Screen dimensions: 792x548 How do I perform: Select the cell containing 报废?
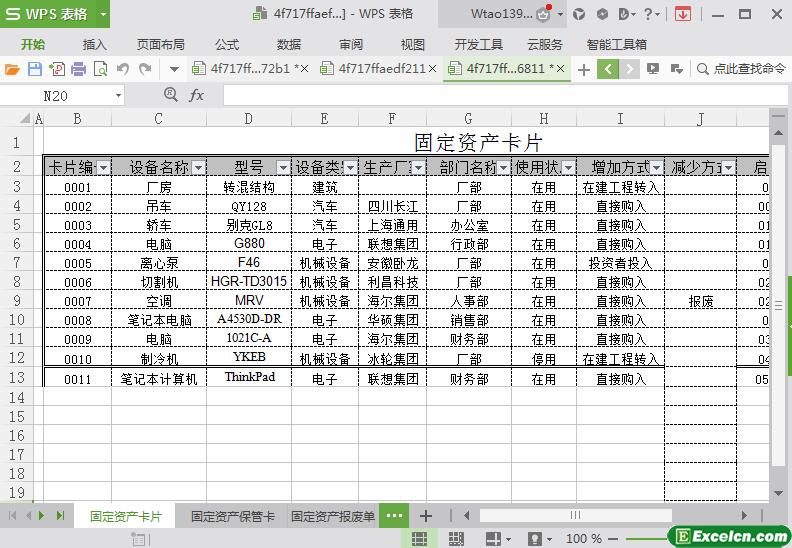click(701, 302)
